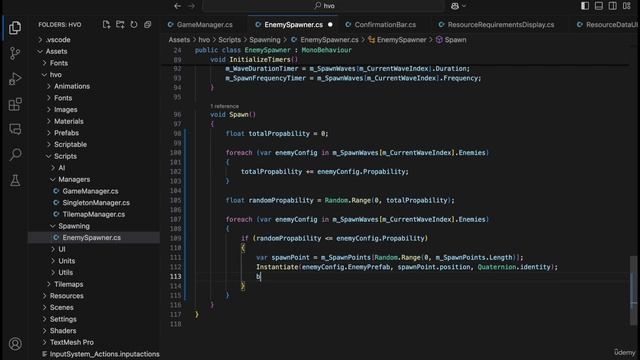
Task: Click hvo in the breadcrumb path
Action: tap(204, 40)
